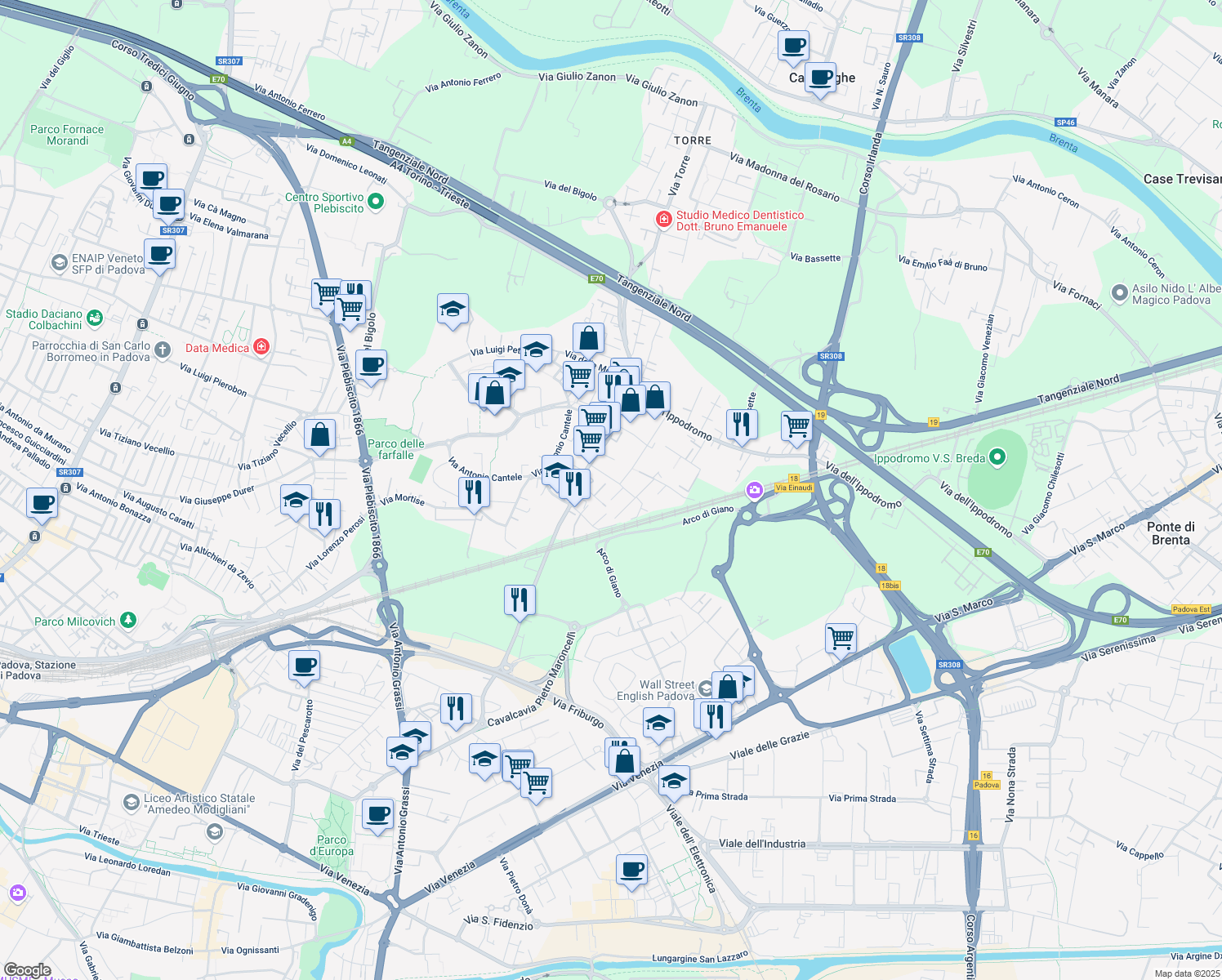Open the Asilo Nido L'Albero Magico pin
The width and height of the screenshot is (1222, 980).
(1120, 292)
